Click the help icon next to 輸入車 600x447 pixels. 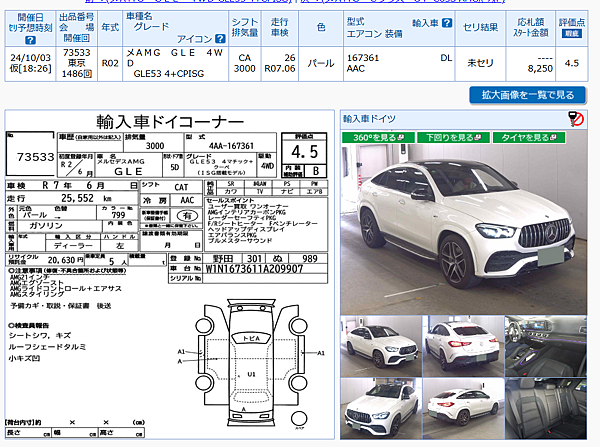tap(447, 23)
